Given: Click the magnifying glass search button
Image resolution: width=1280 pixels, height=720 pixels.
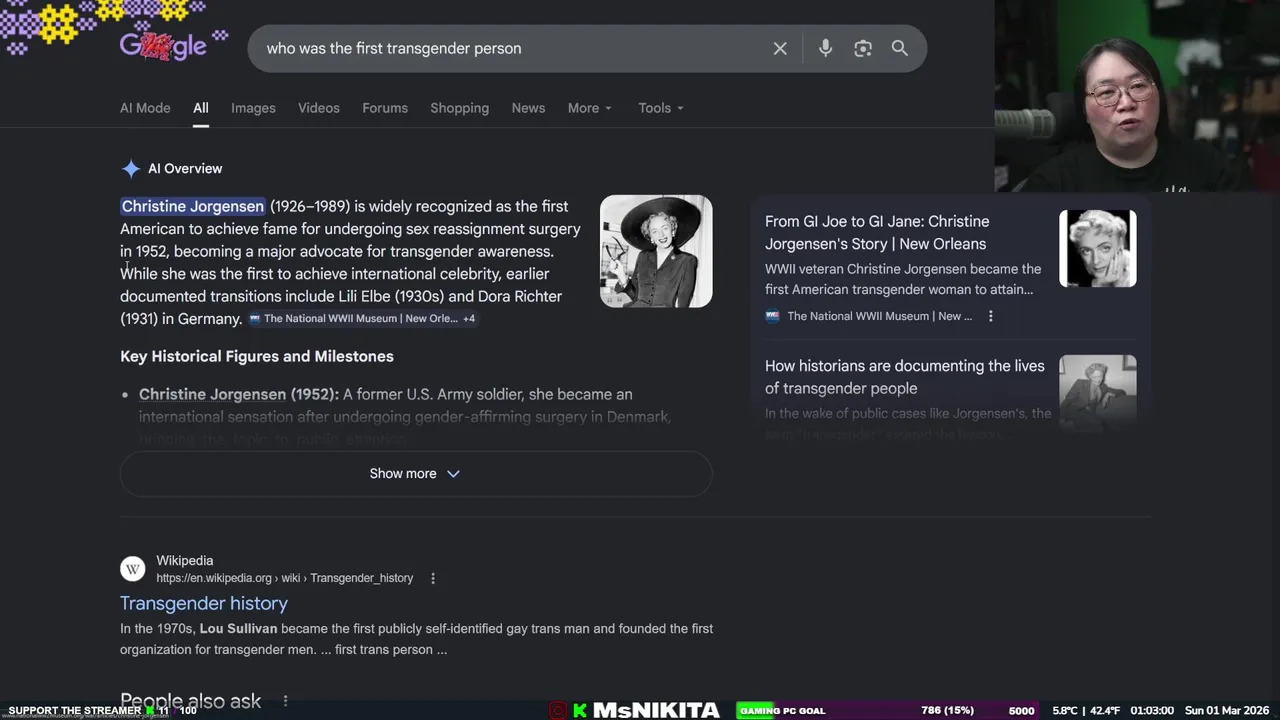Looking at the screenshot, I should point(900,48).
